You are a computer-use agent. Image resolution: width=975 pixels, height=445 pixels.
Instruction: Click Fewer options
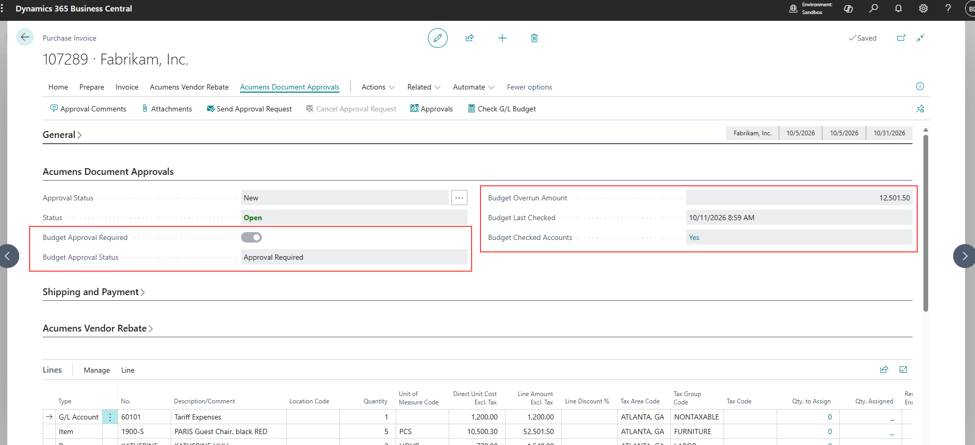(529, 87)
